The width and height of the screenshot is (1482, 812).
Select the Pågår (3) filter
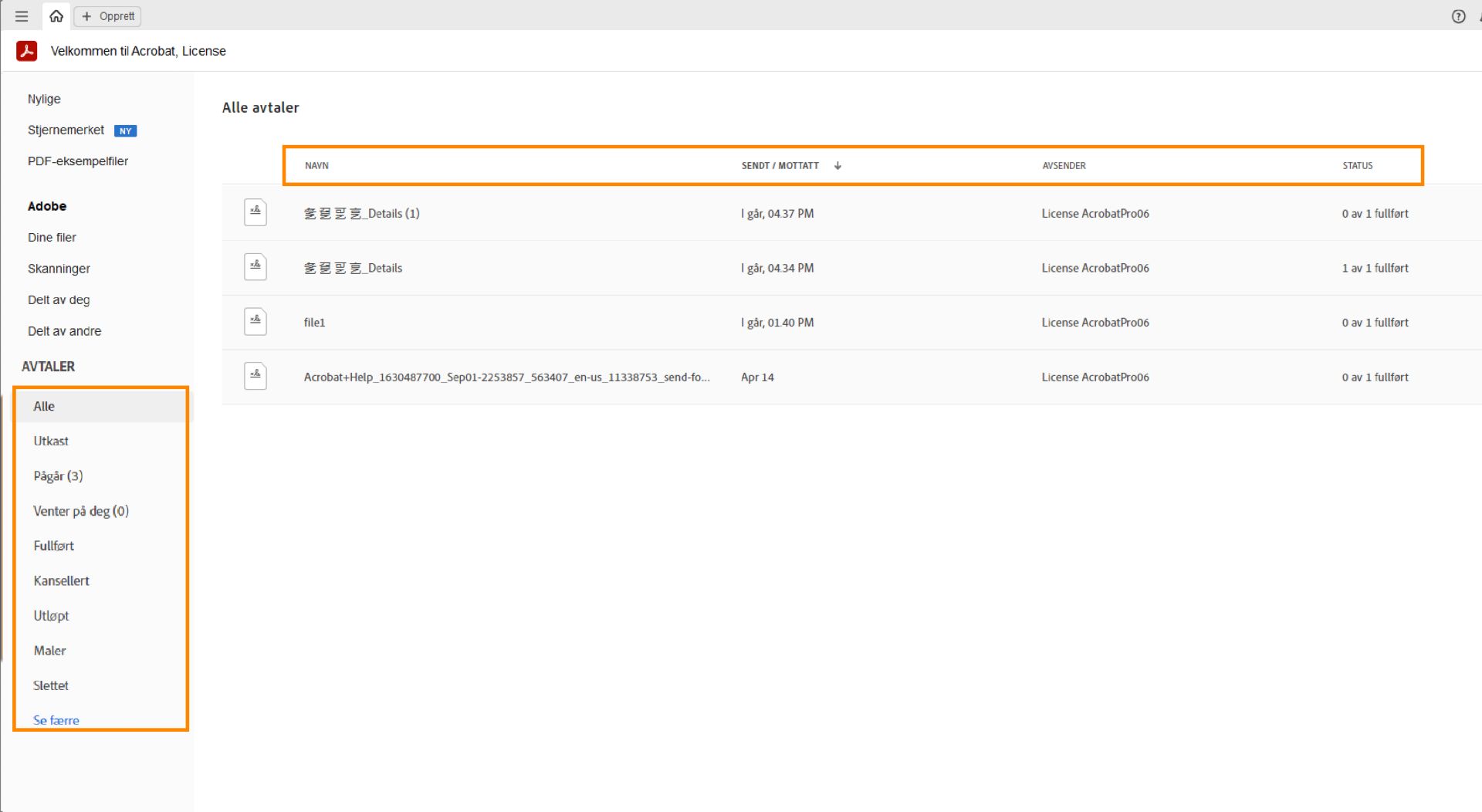click(x=58, y=476)
